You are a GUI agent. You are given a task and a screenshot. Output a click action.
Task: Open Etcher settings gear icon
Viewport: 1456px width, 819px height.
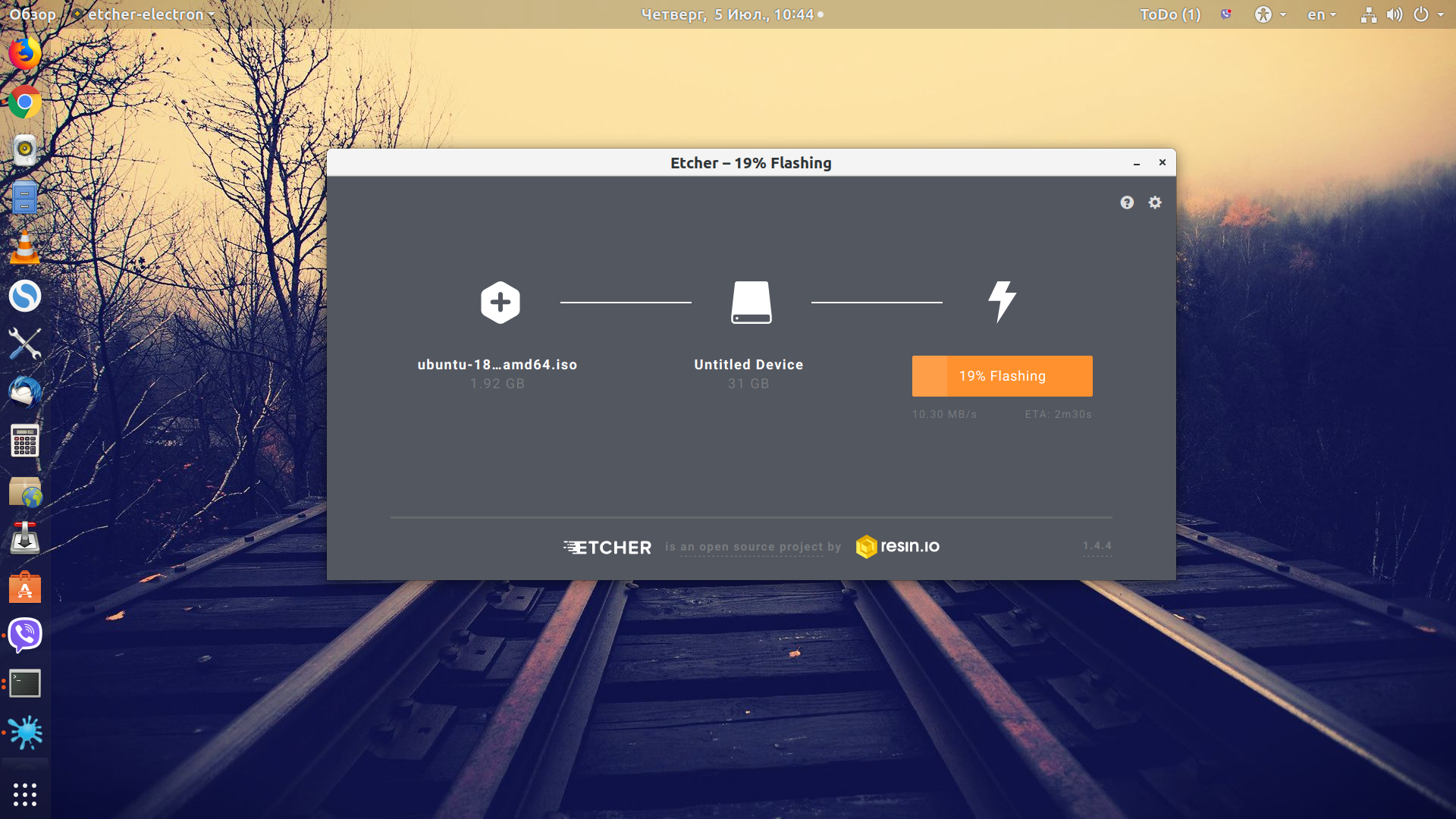point(1155,202)
